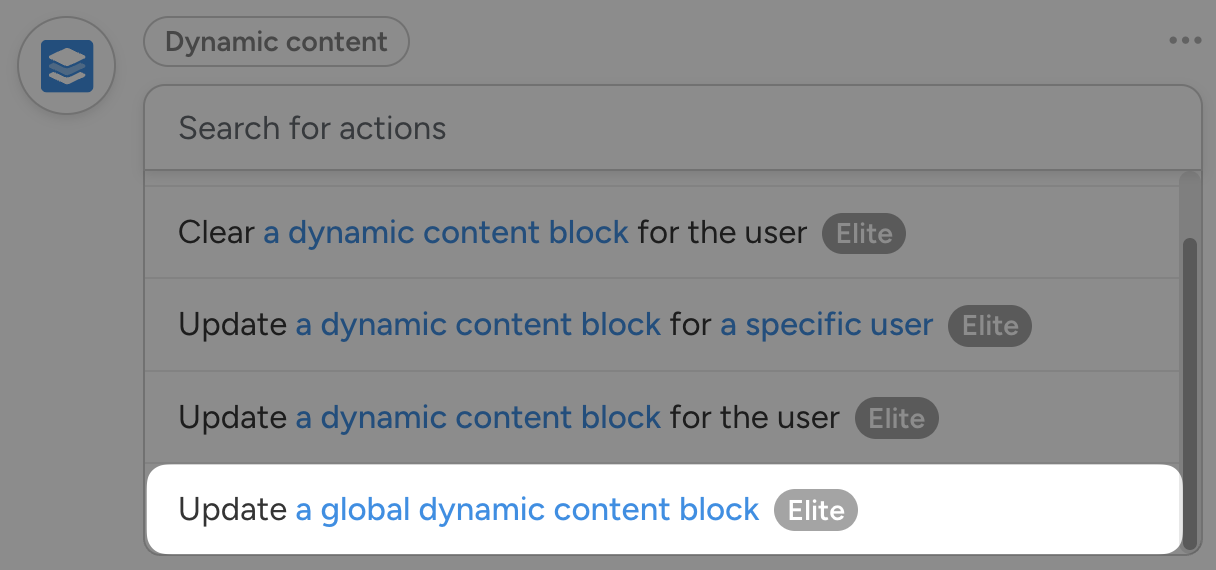The height and width of the screenshot is (570, 1216).
Task: Focus the Search for actions field
Action: pyautogui.click(x=670, y=128)
